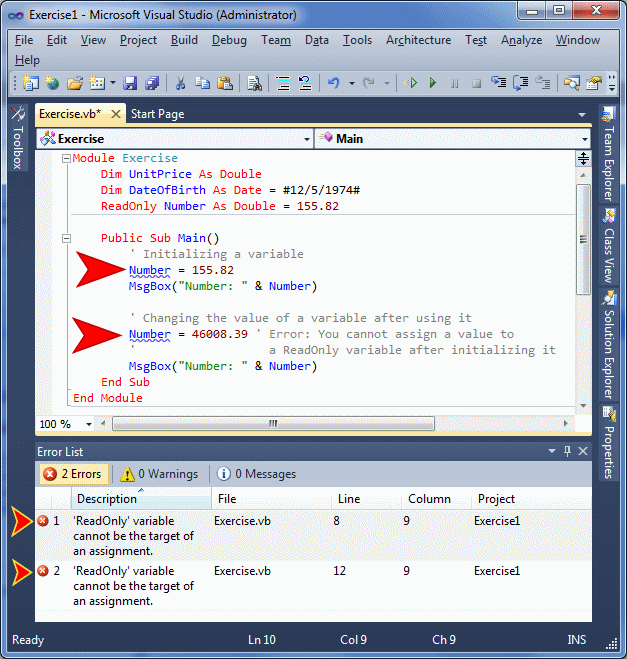This screenshot has height=659, width=627.
Task: Click the Step Out toolbar icon
Action: 543,83
